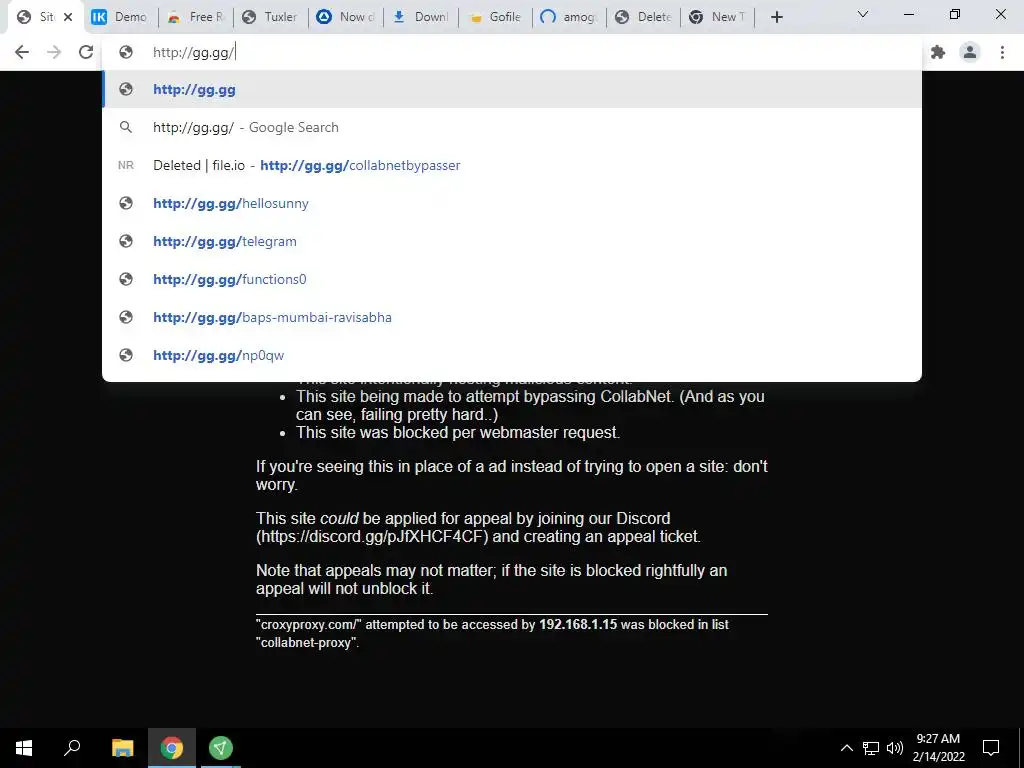
Task: Expand the tab search chevron
Action: tap(863, 14)
